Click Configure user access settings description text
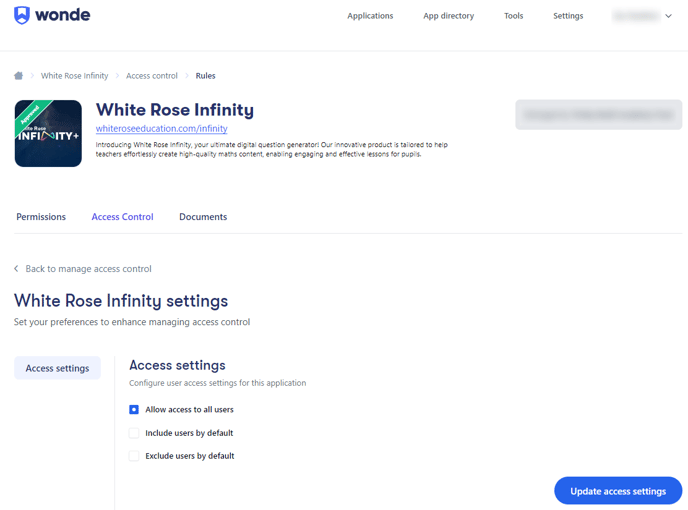Viewport: 688px width, 510px height. coord(218,383)
